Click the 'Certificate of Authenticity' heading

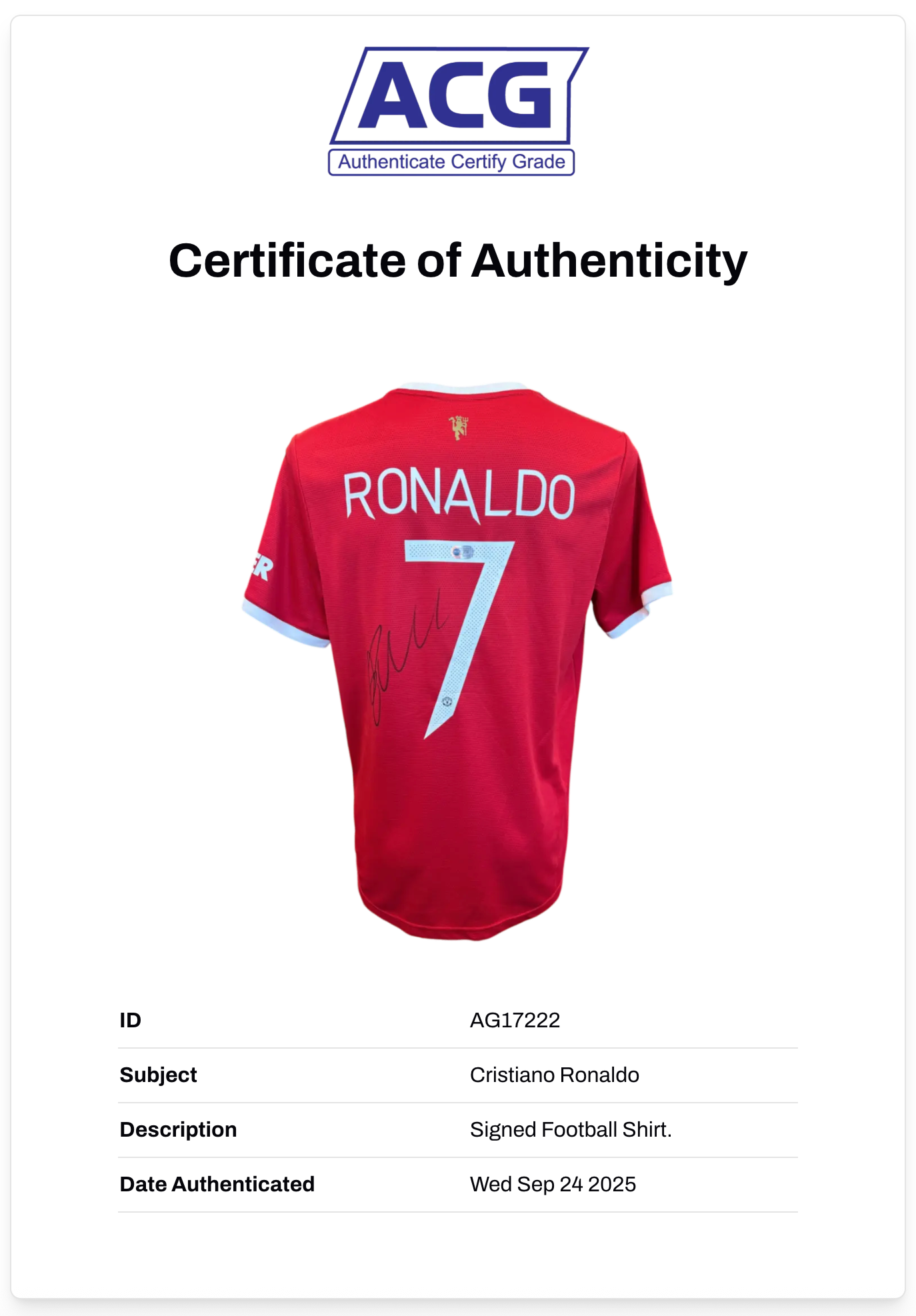(458, 260)
